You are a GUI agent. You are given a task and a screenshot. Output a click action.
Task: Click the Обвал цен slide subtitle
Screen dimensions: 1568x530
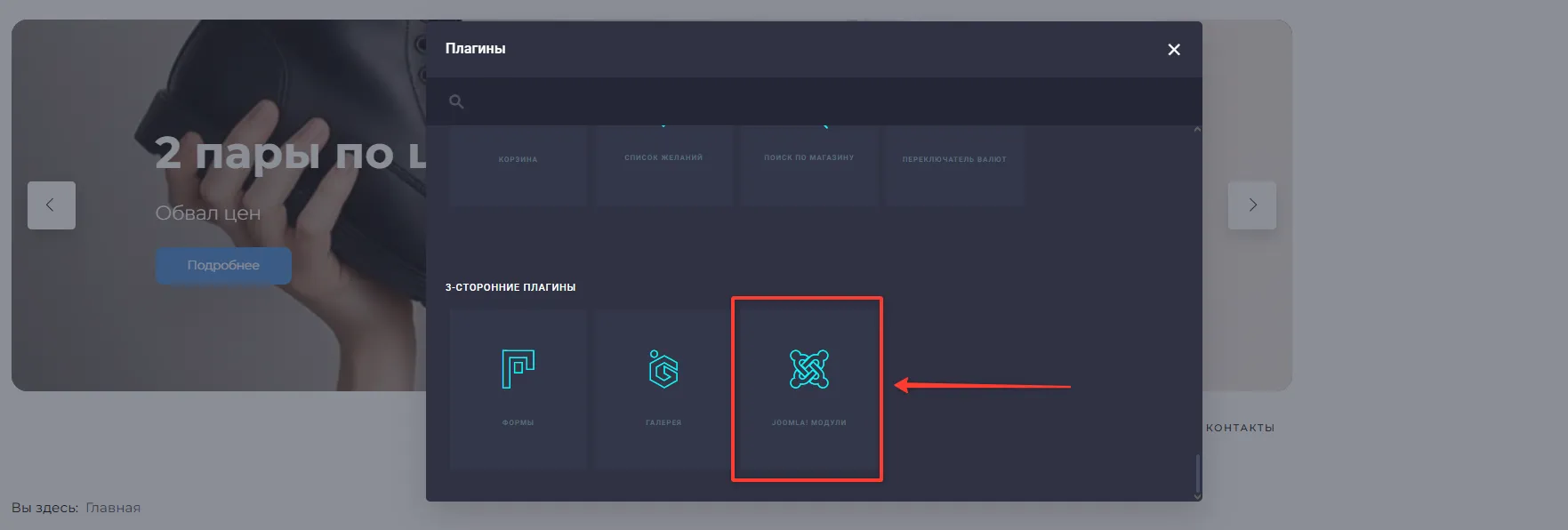(x=208, y=213)
